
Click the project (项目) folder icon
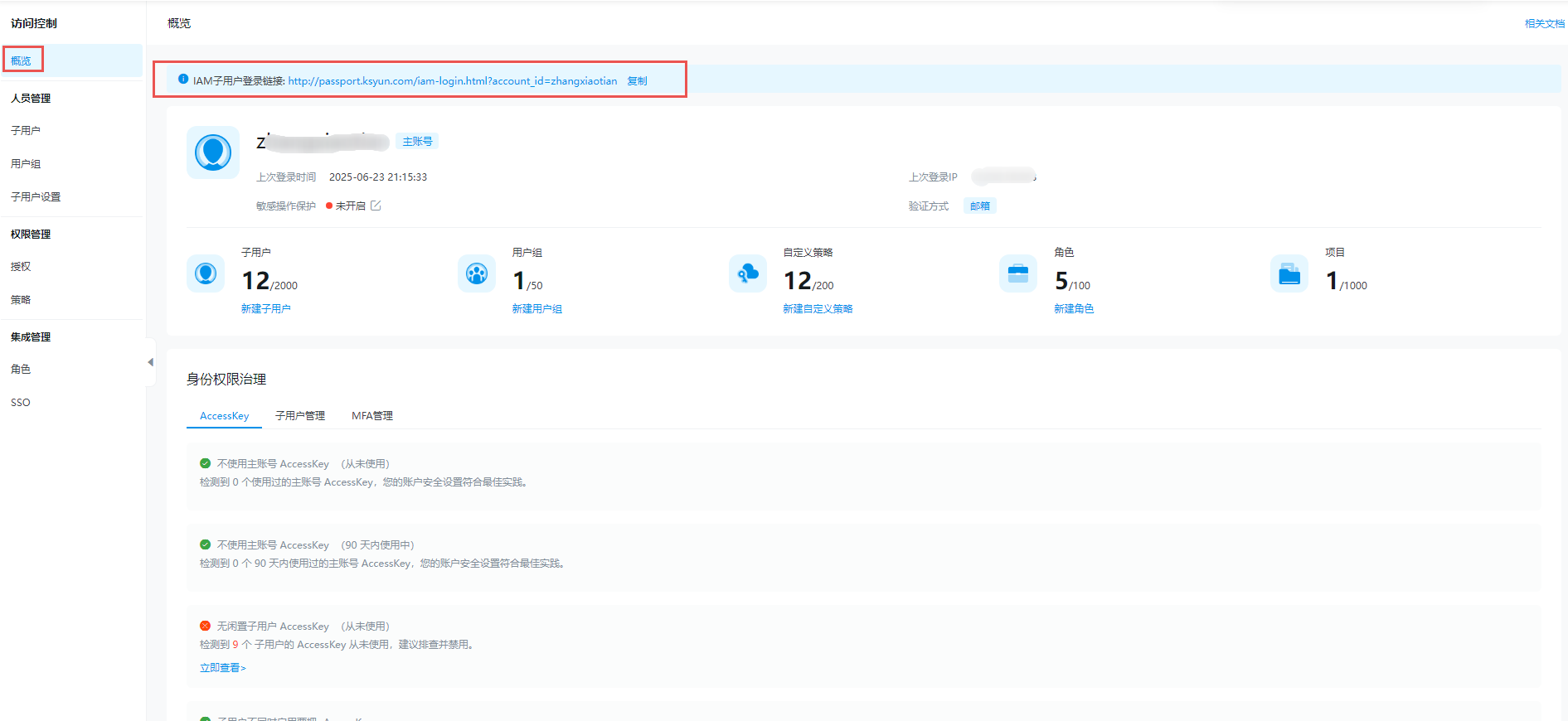point(1289,273)
